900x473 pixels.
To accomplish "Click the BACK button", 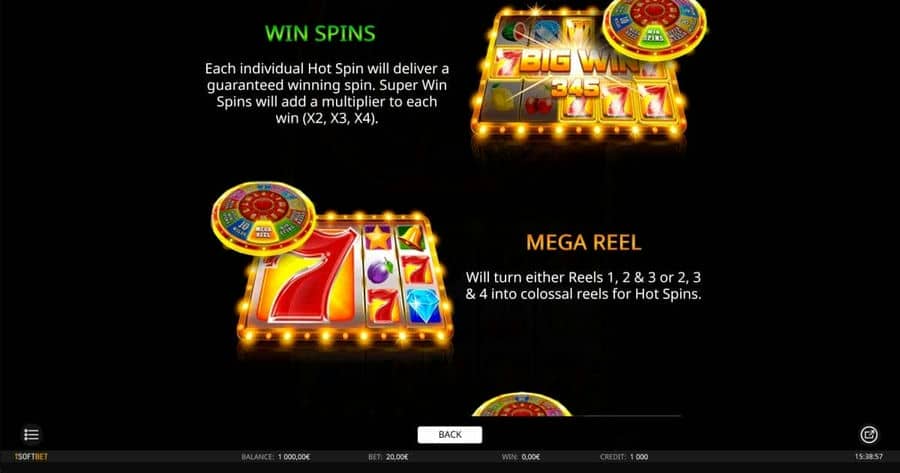I will coord(449,435).
